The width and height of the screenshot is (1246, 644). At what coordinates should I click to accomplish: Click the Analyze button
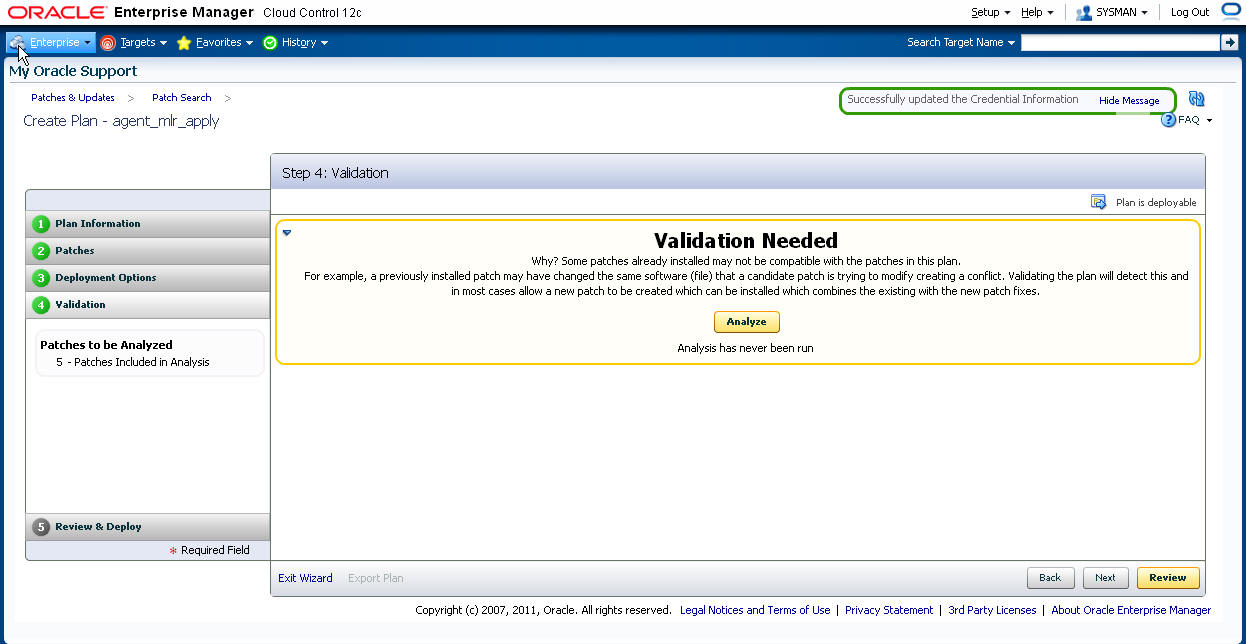(x=746, y=322)
